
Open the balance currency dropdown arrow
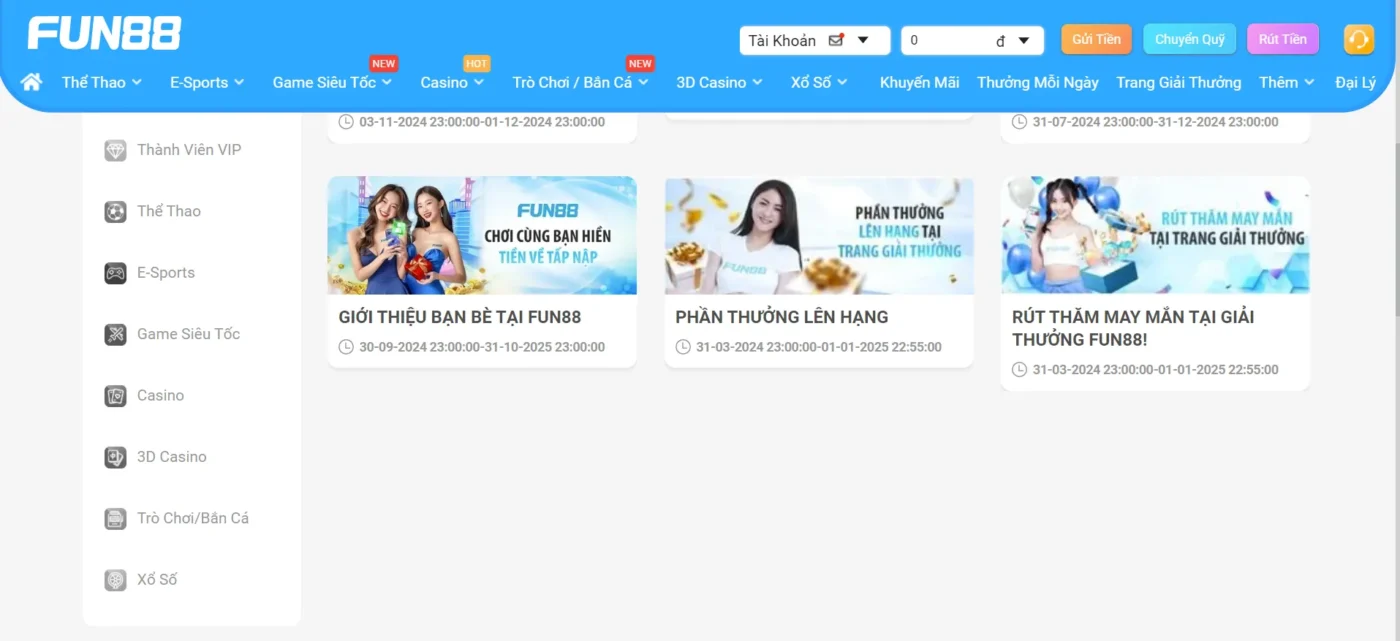[x=1023, y=41]
